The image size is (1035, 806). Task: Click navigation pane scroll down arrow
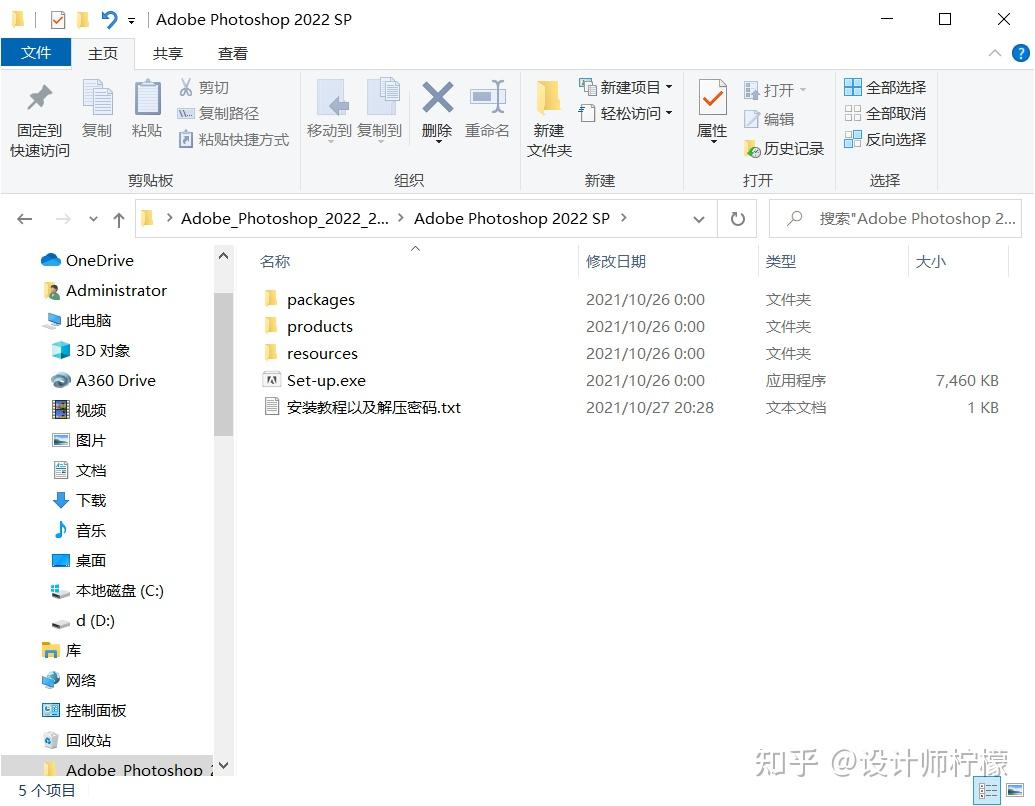point(223,765)
